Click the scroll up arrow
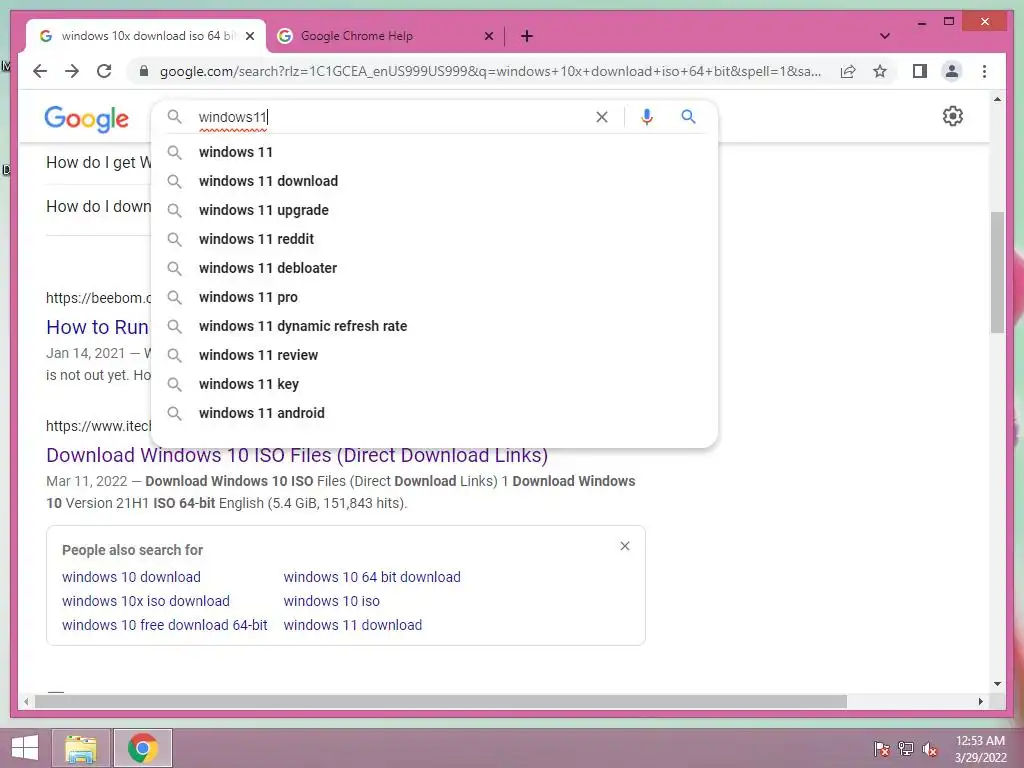Viewport: 1024px width, 768px height. click(997, 100)
